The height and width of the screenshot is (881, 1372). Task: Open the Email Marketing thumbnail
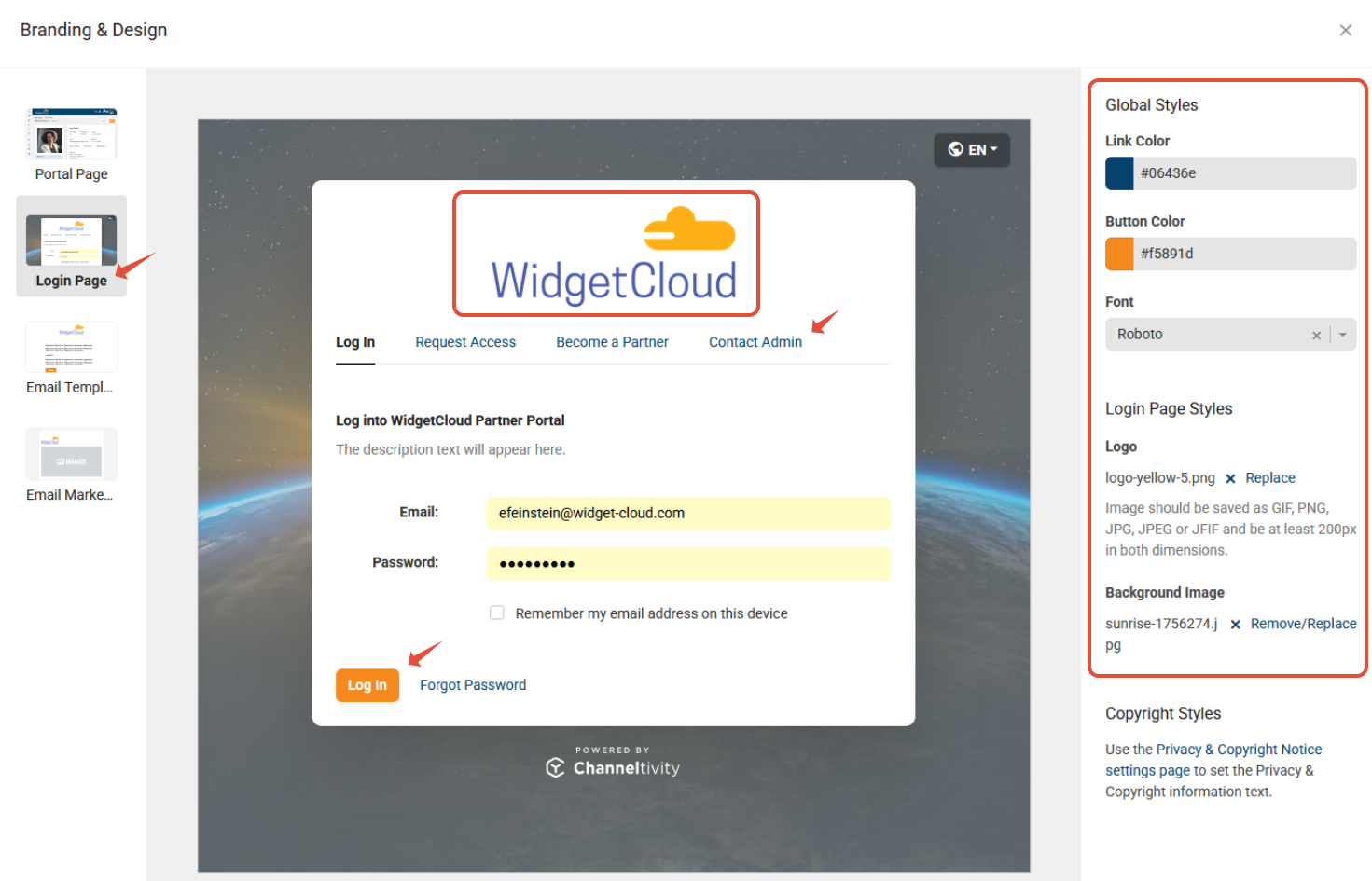(71, 465)
